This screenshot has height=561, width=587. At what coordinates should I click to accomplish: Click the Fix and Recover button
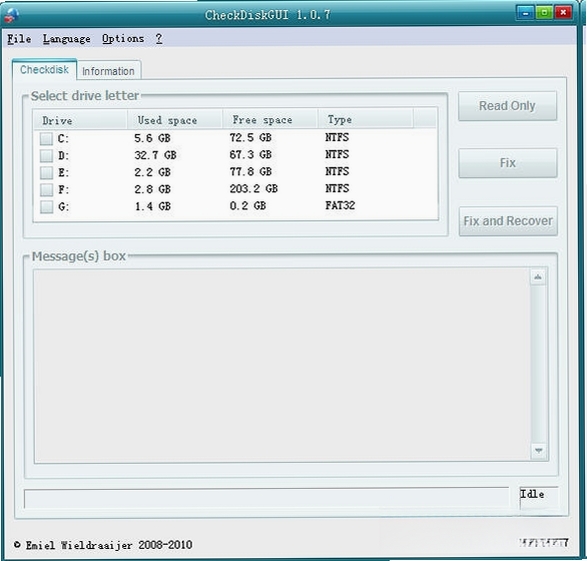[508, 221]
